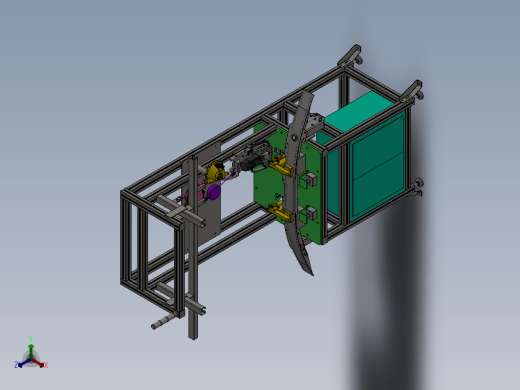Select the cylindrical handle at bottom of frame
Viewport: 520px width, 390px height.
tap(163, 322)
